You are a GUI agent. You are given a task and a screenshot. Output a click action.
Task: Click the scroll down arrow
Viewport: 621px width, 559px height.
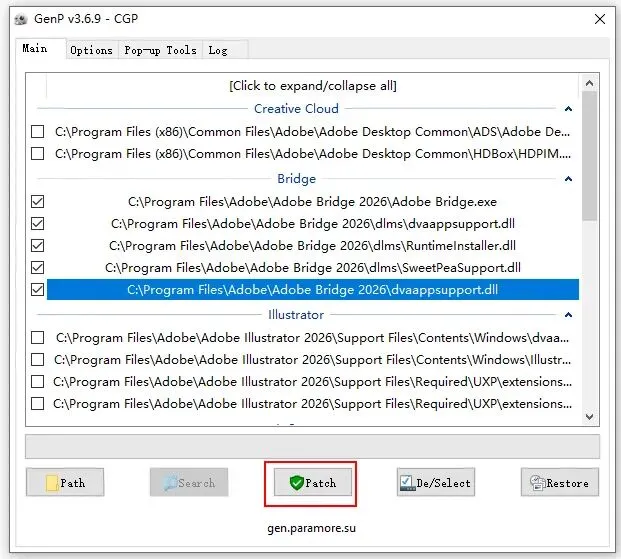coord(589,417)
